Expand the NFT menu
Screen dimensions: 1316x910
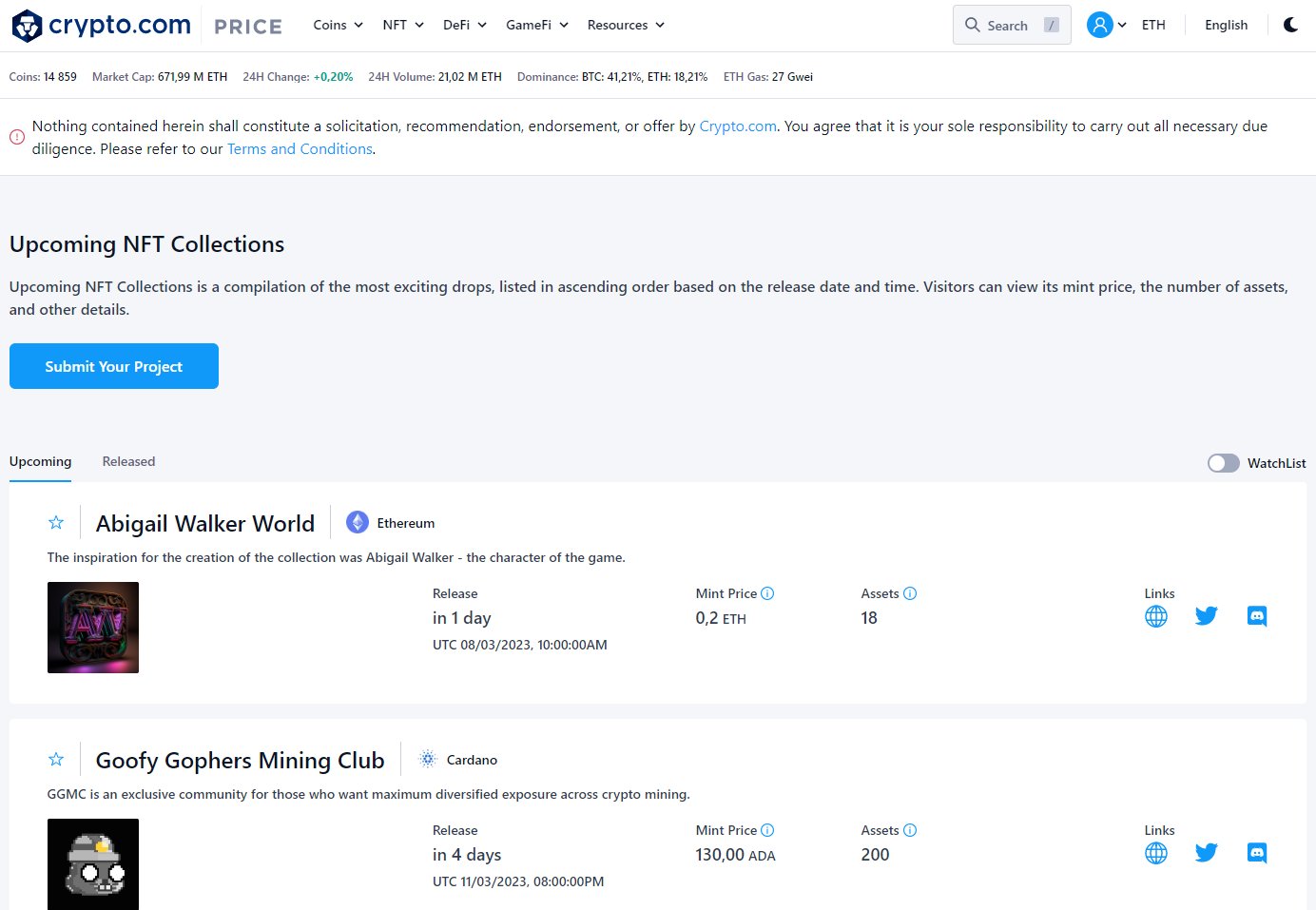[403, 25]
